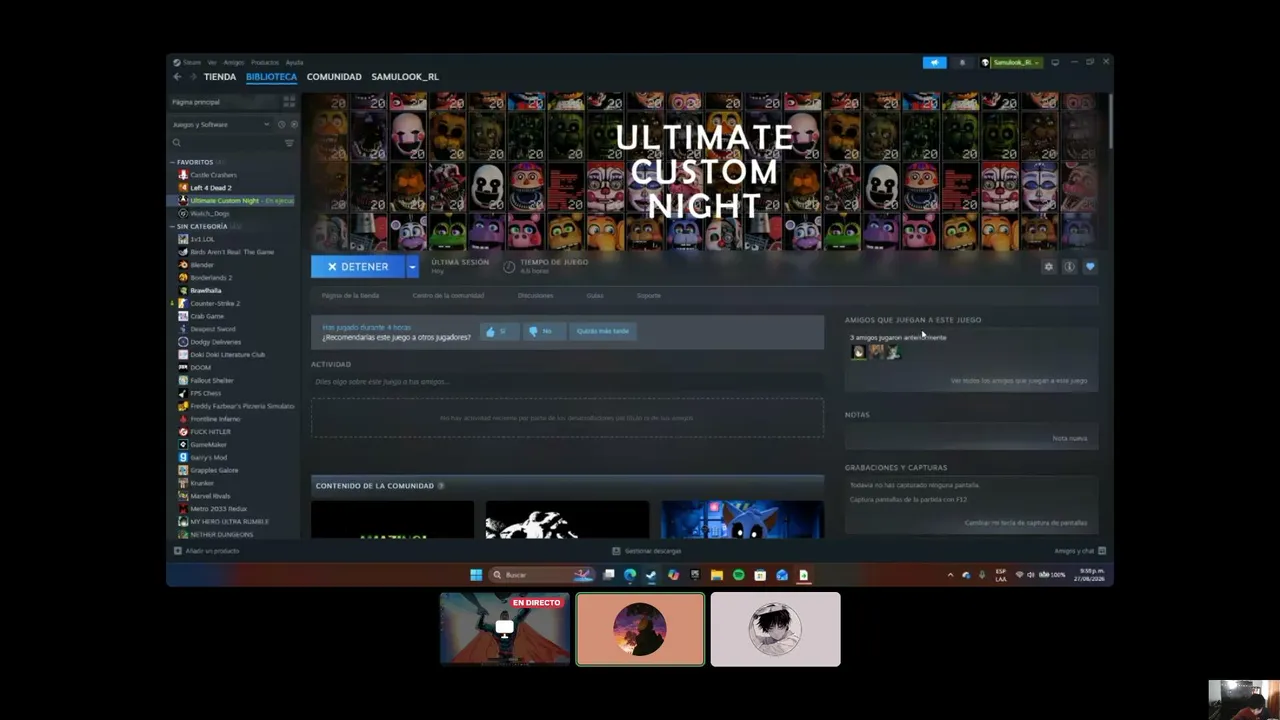Open advanced filter options icon in sidebar
1280x720 pixels.
tap(289, 143)
